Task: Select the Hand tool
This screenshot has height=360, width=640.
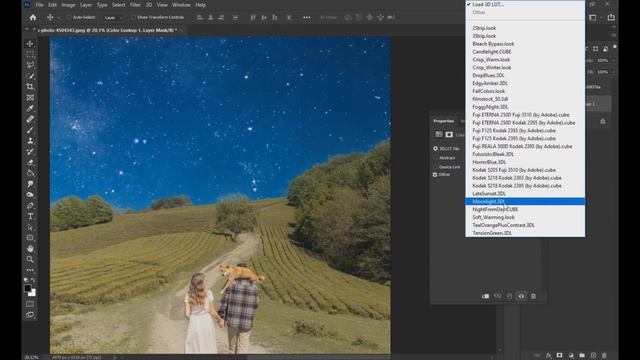Action: pos(30,248)
